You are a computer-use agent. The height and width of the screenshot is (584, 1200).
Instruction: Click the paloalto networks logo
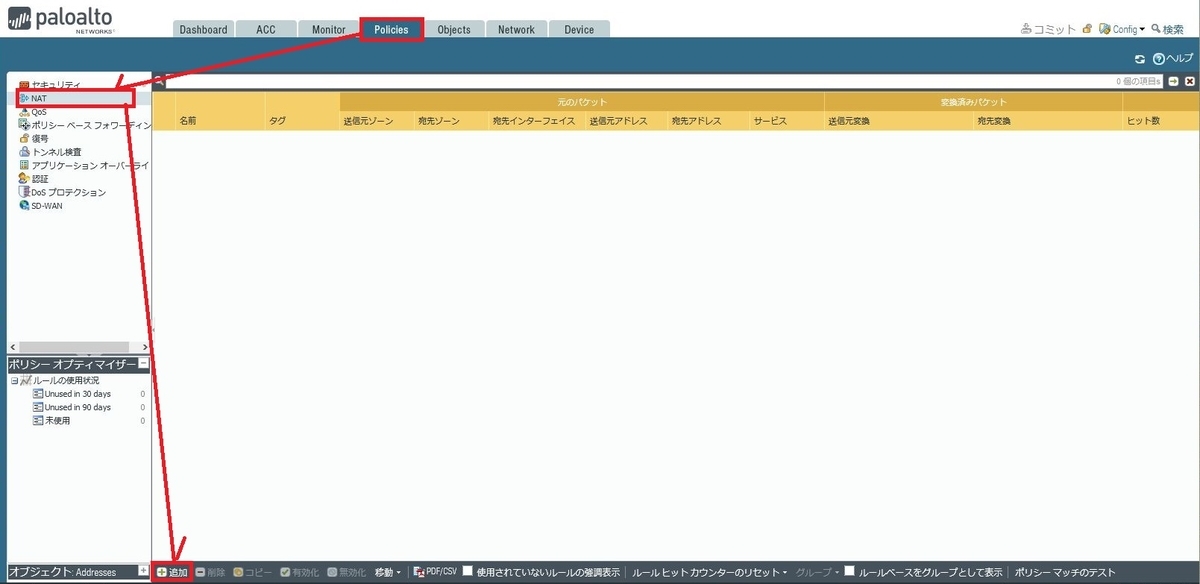coord(62,20)
